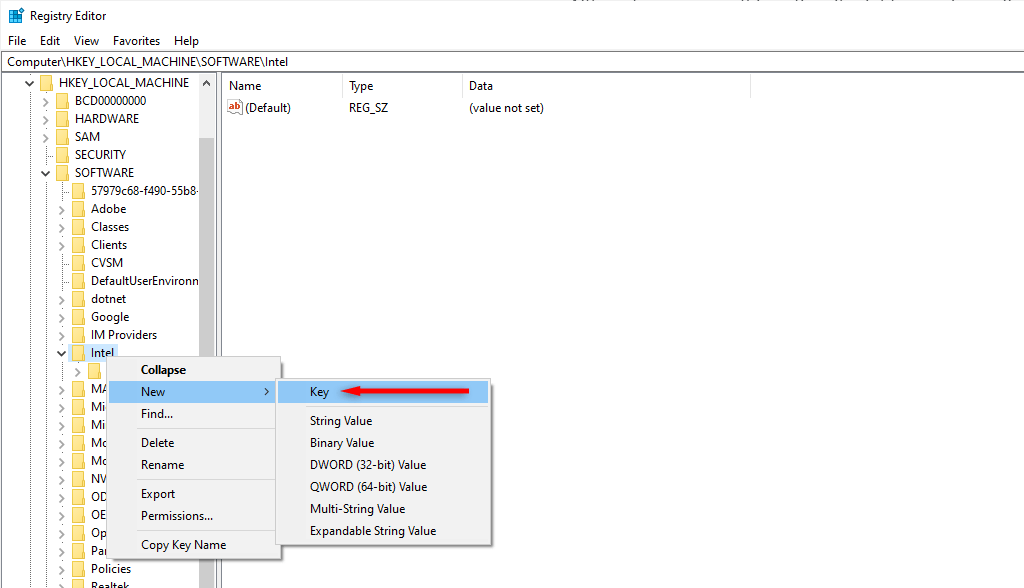1024x588 pixels.
Task: Choose Key from the New submenu
Action: click(x=319, y=392)
